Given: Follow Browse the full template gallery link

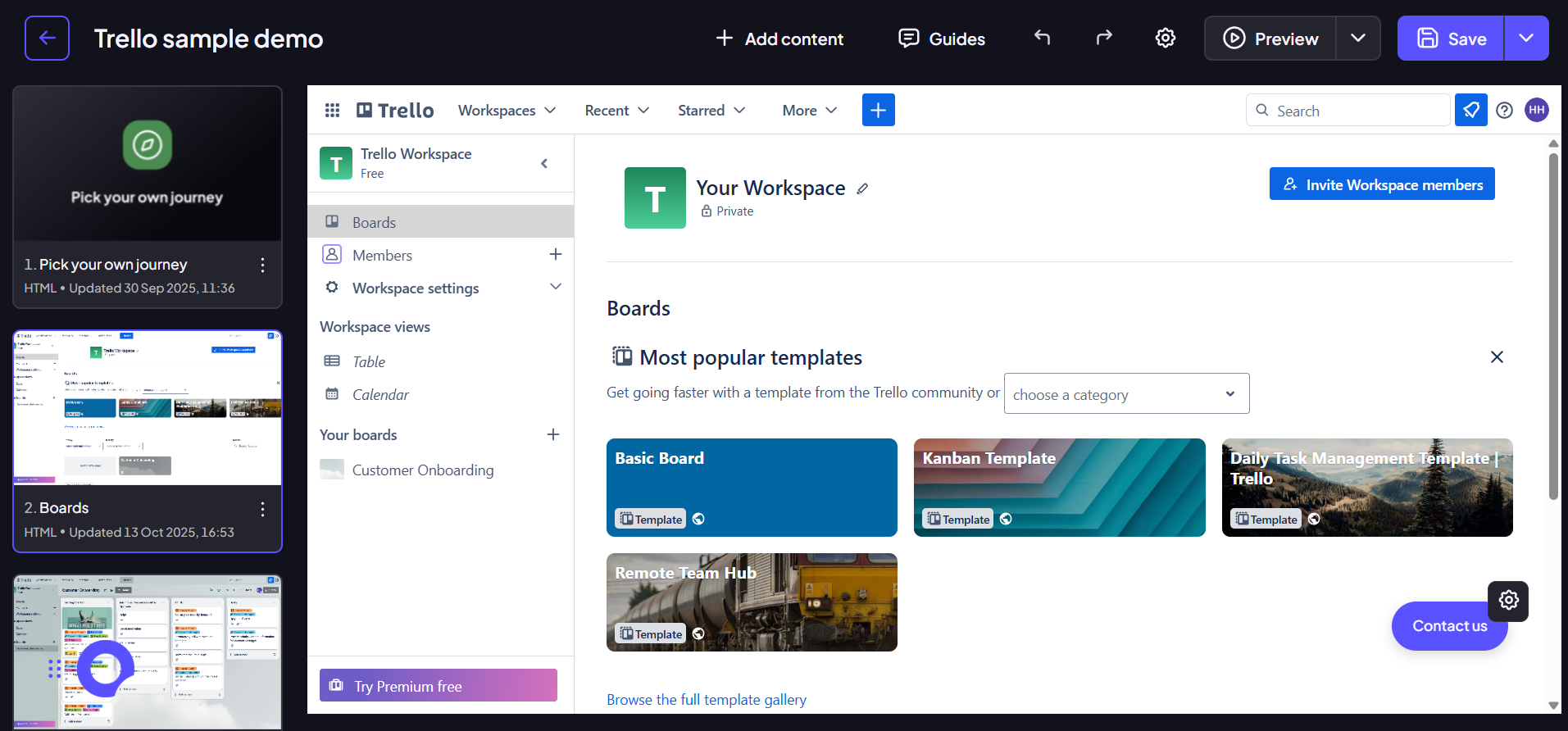Looking at the screenshot, I should click(x=707, y=699).
